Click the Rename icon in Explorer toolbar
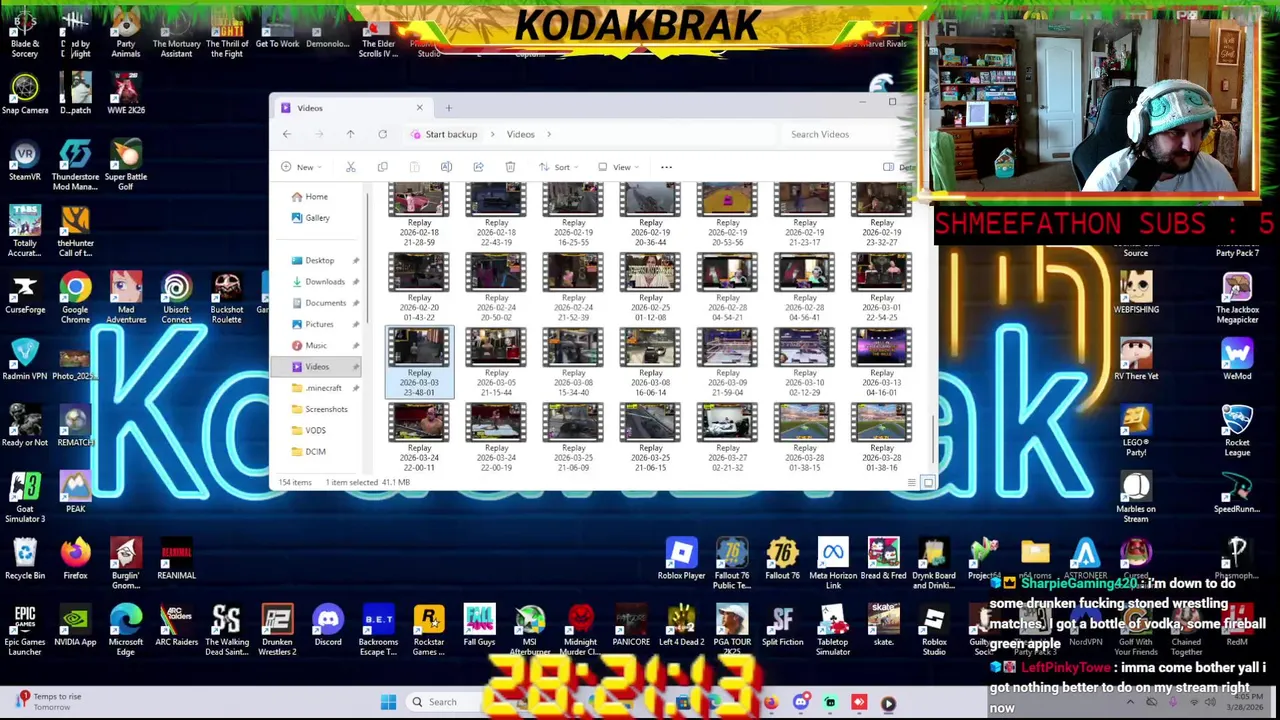This screenshot has width=1280, height=720. pos(446,167)
